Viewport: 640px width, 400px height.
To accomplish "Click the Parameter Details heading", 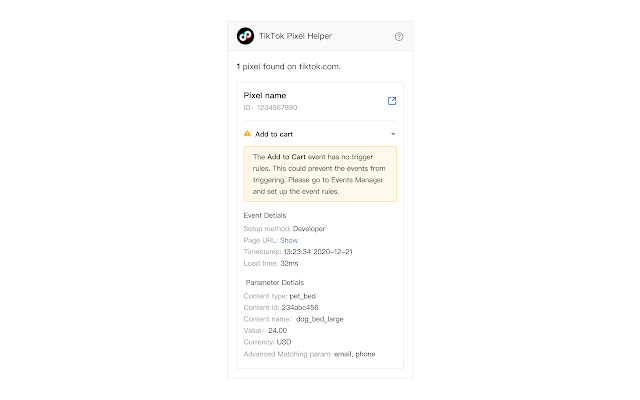I will (x=274, y=282).
